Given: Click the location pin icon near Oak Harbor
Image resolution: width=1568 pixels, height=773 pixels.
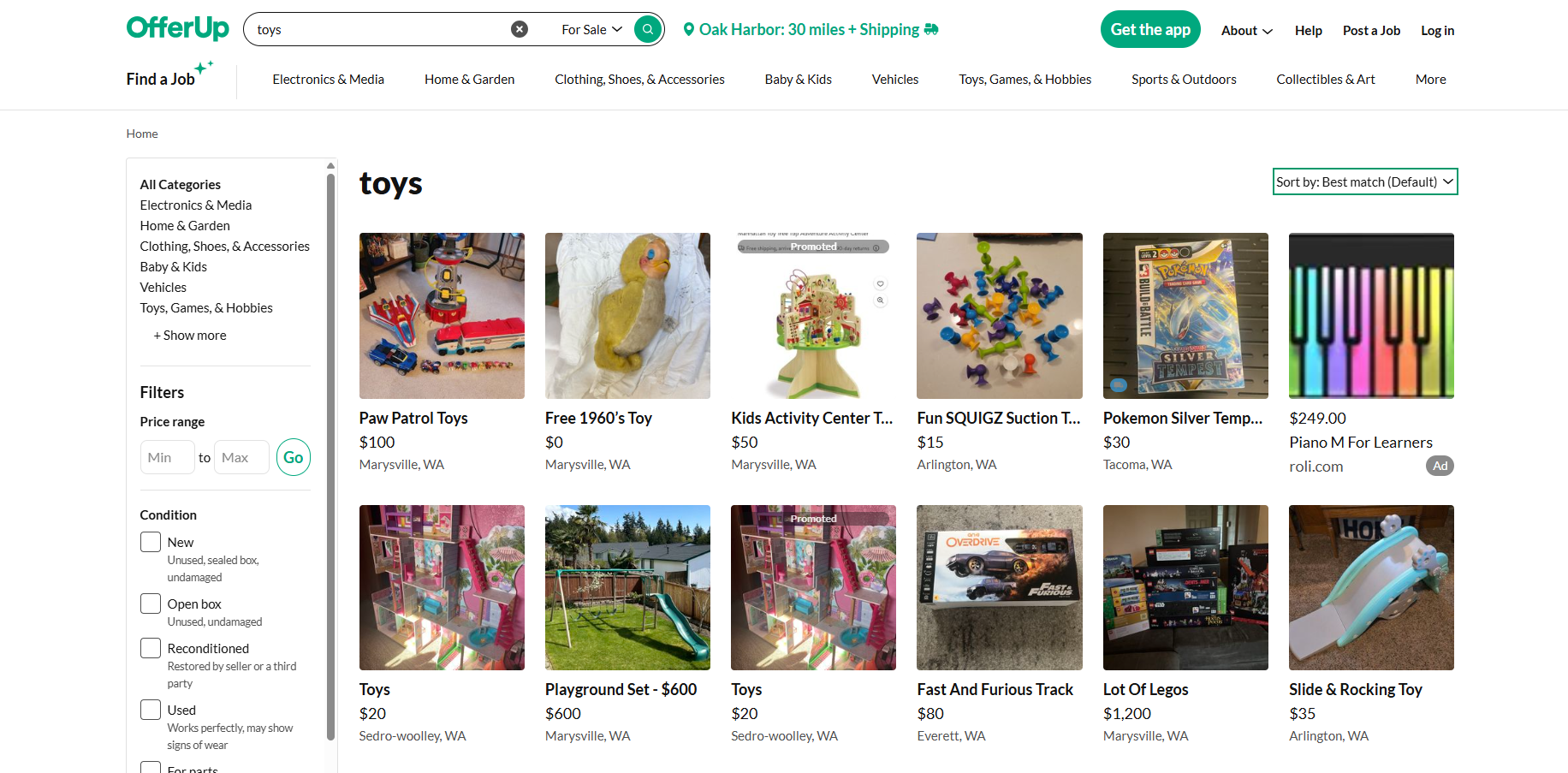Looking at the screenshot, I should (690, 29).
